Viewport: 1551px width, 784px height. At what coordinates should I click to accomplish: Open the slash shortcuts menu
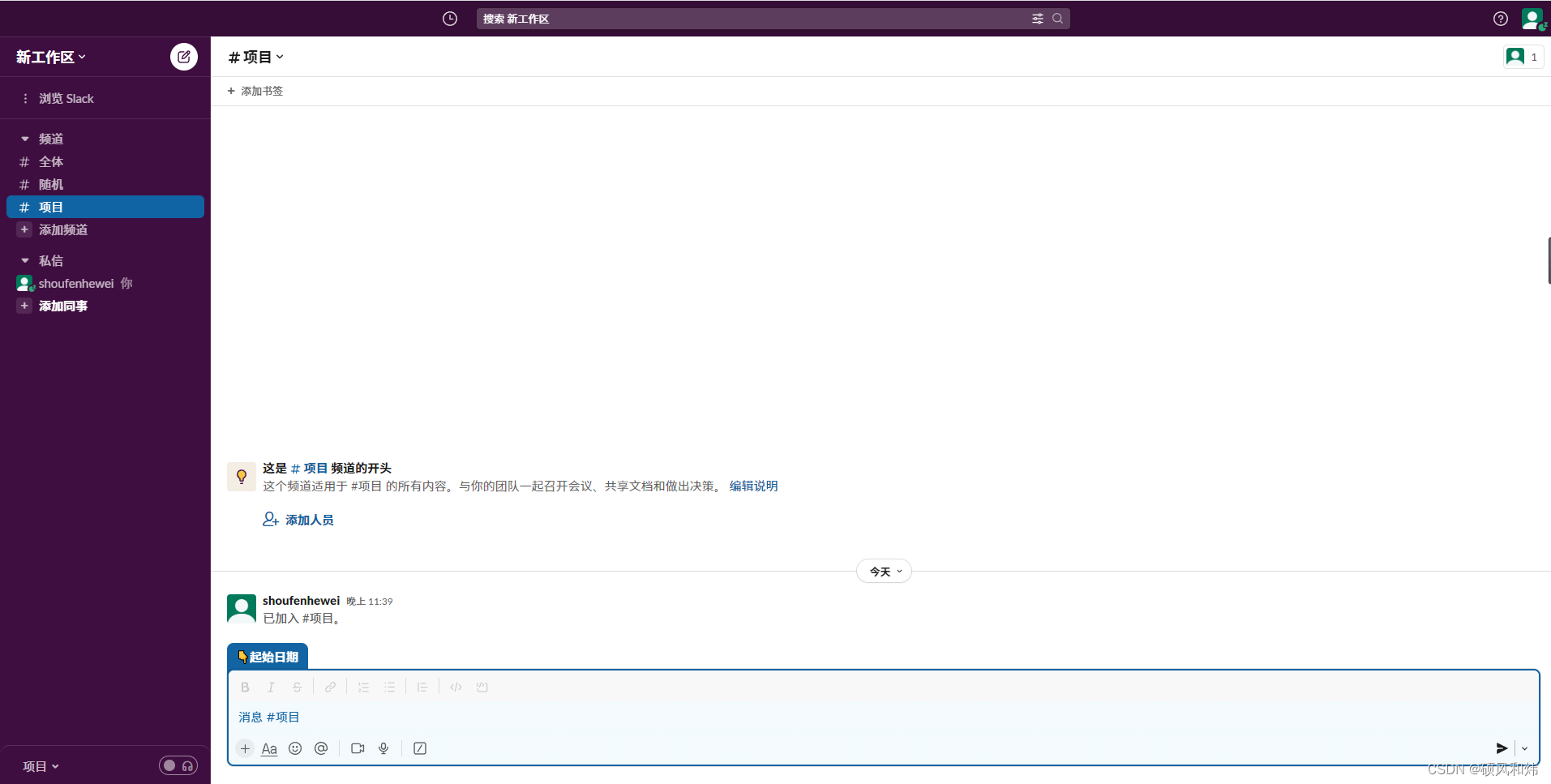tap(420, 748)
